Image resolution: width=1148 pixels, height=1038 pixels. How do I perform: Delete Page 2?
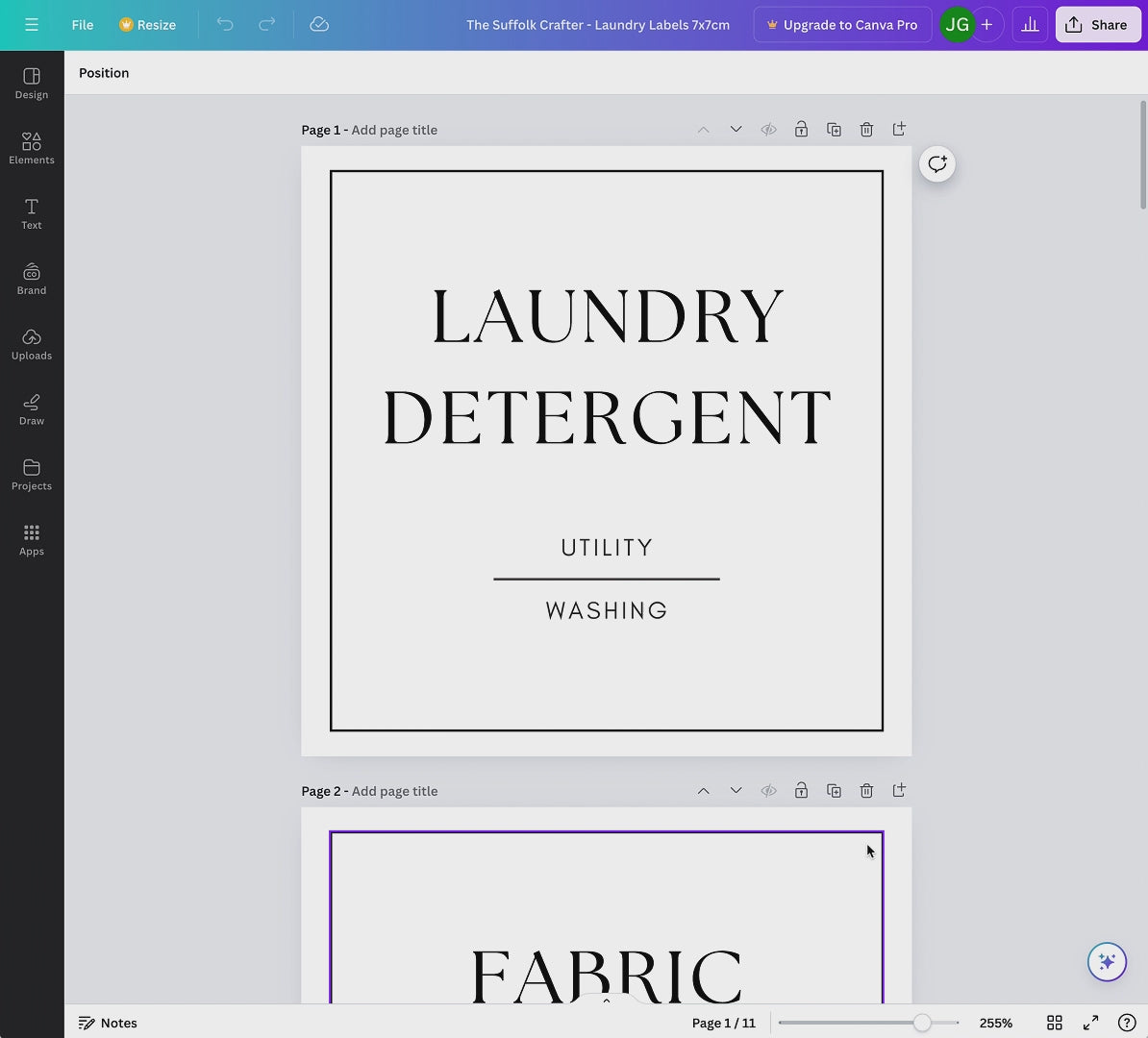tap(866, 791)
